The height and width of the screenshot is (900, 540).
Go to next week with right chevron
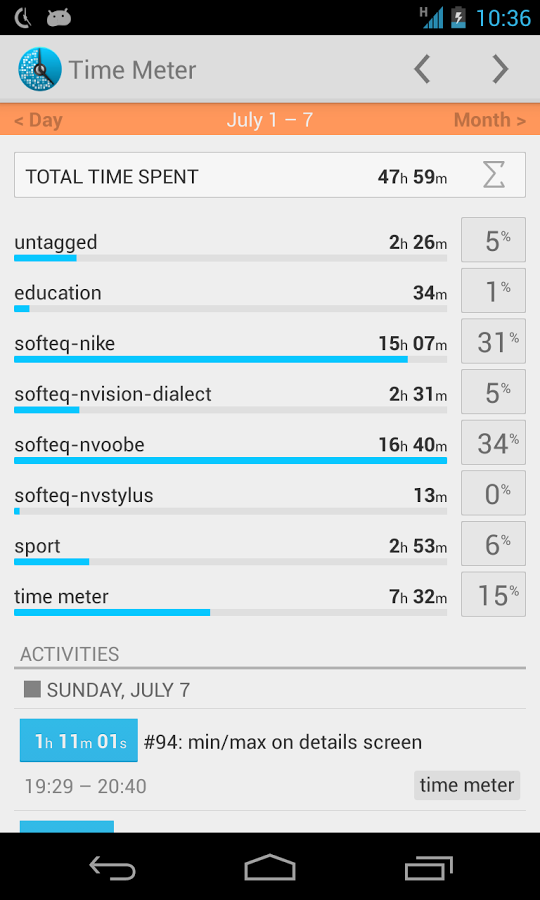(500, 69)
